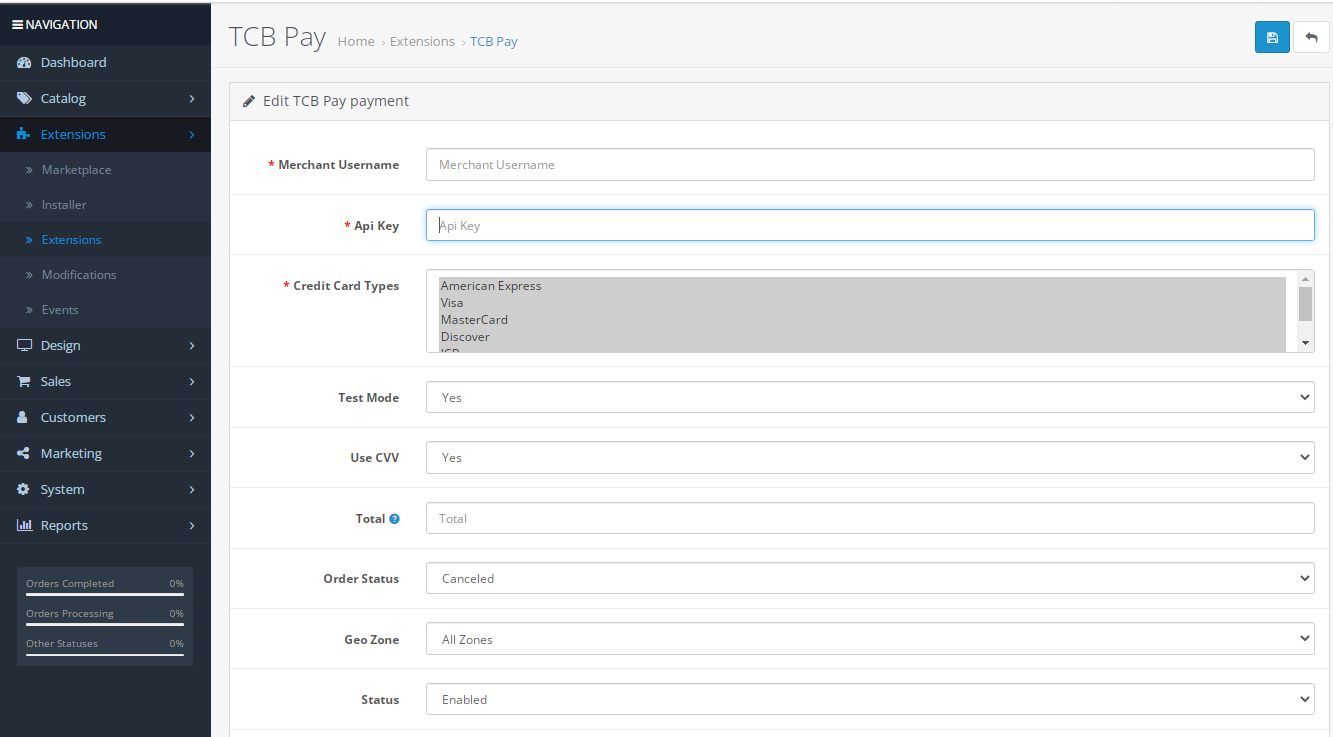1333x737 pixels.
Task: Open Marketplace submenu item
Action: pyautogui.click(x=105, y=170)
